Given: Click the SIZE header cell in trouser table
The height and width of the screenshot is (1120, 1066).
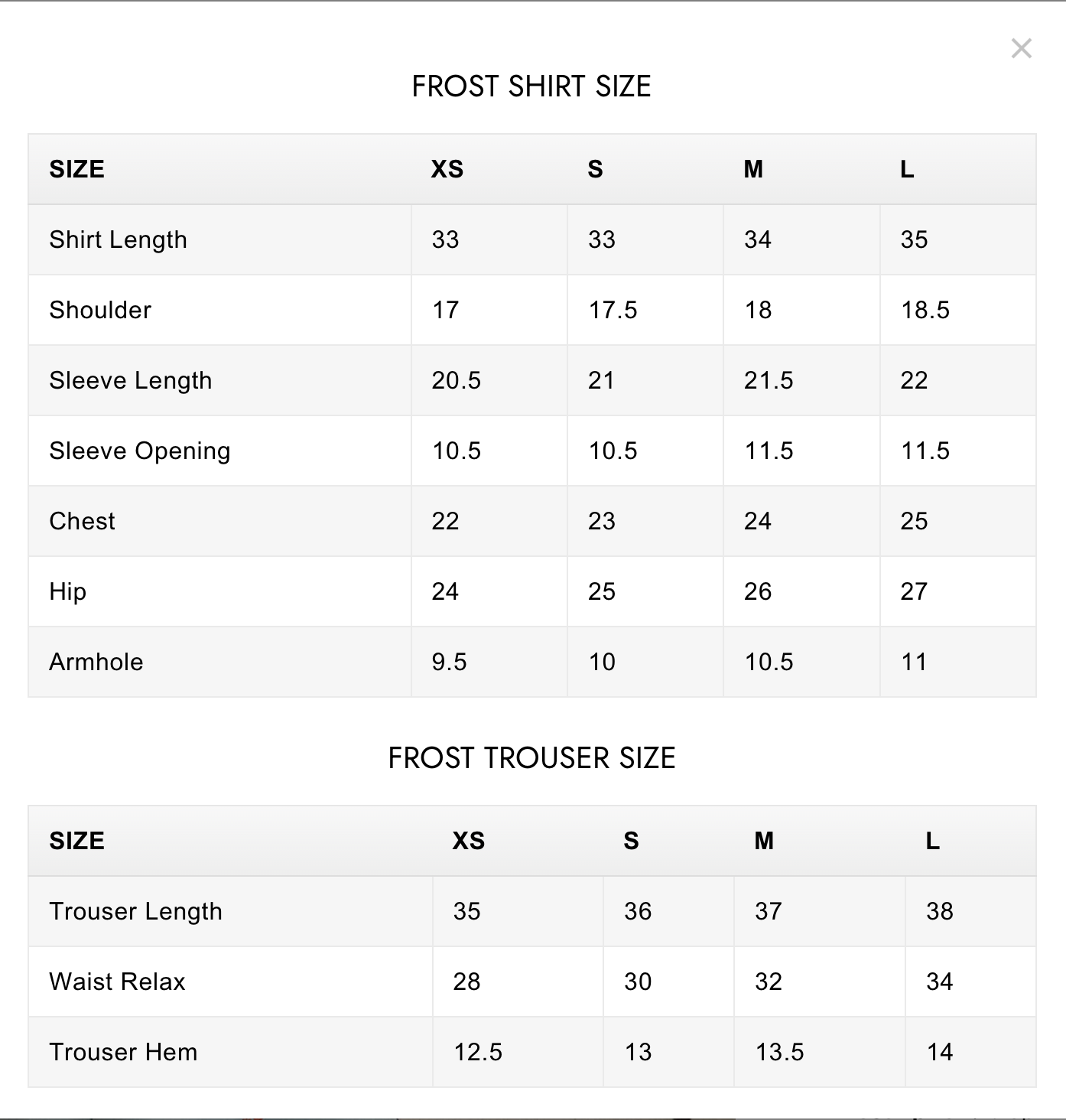Looking at the screenshot, I should click(x=76, y=841).
